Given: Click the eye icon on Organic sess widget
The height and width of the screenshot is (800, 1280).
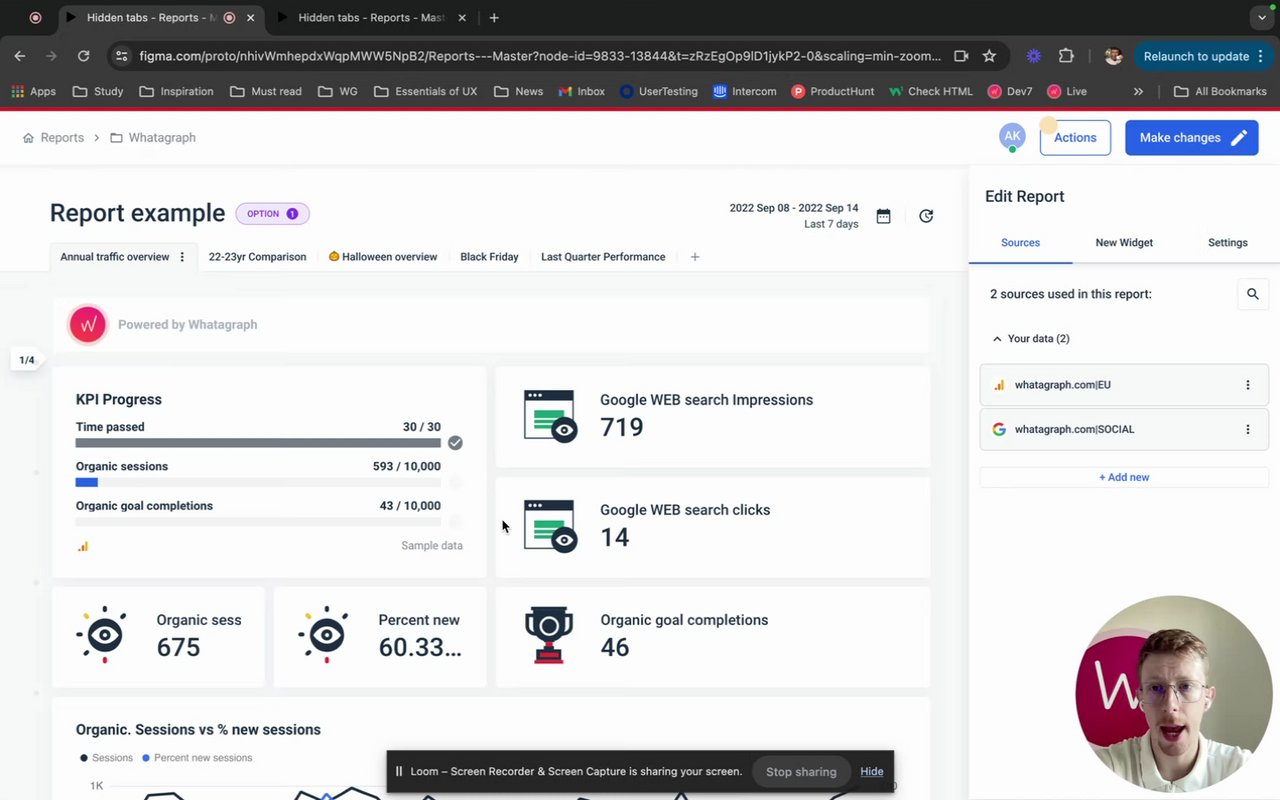Looking at the screenshot, I should tap(102, 634).
